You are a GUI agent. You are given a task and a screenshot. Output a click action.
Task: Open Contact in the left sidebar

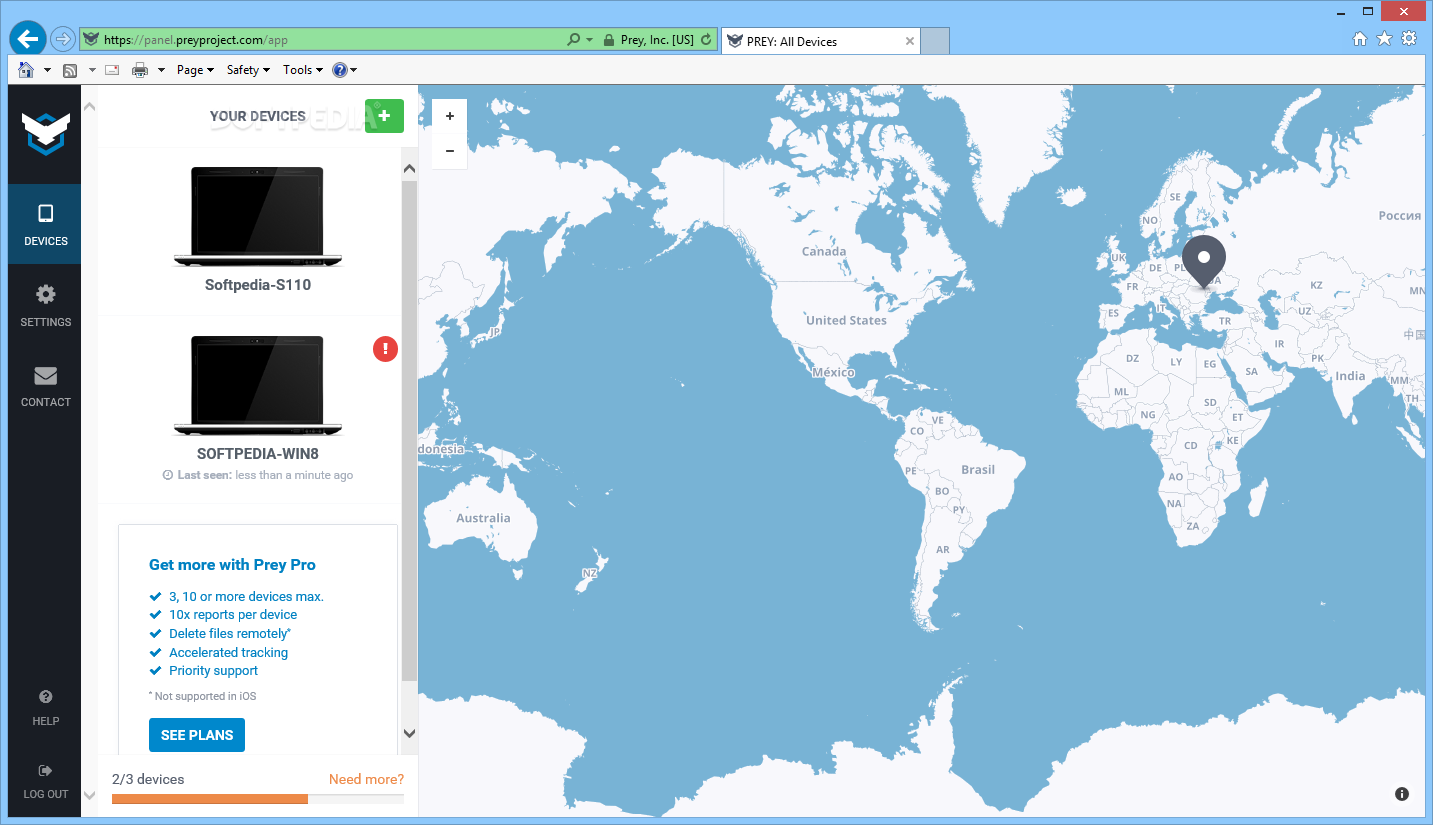click(45, 386)
